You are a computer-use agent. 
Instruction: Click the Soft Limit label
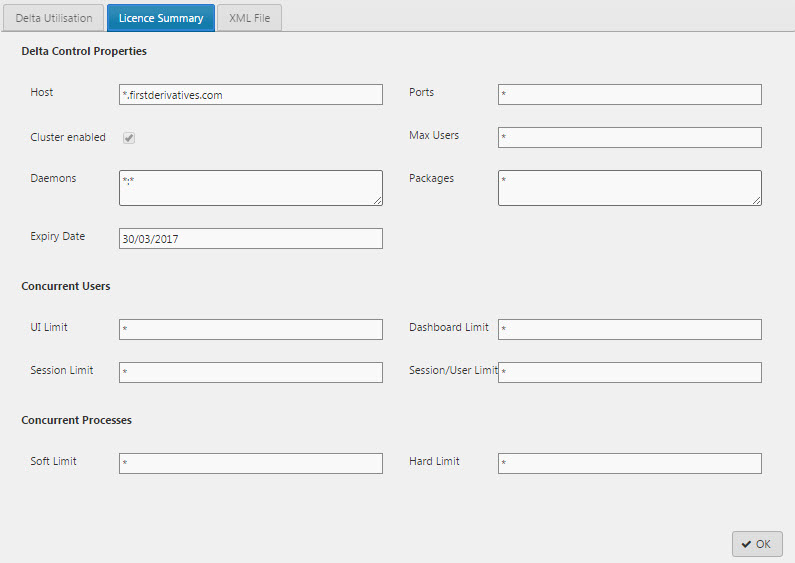point(53,461)
